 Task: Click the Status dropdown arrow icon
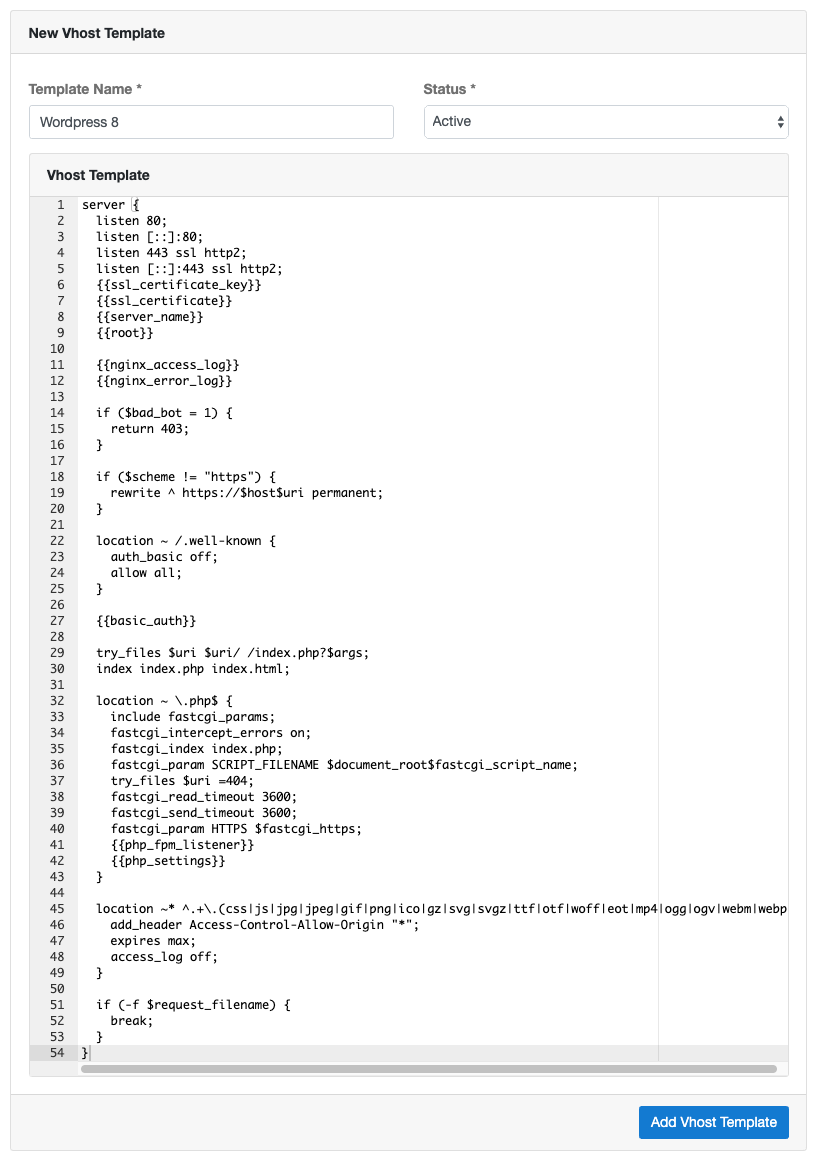pyautogui.click(x=780, y=122)
